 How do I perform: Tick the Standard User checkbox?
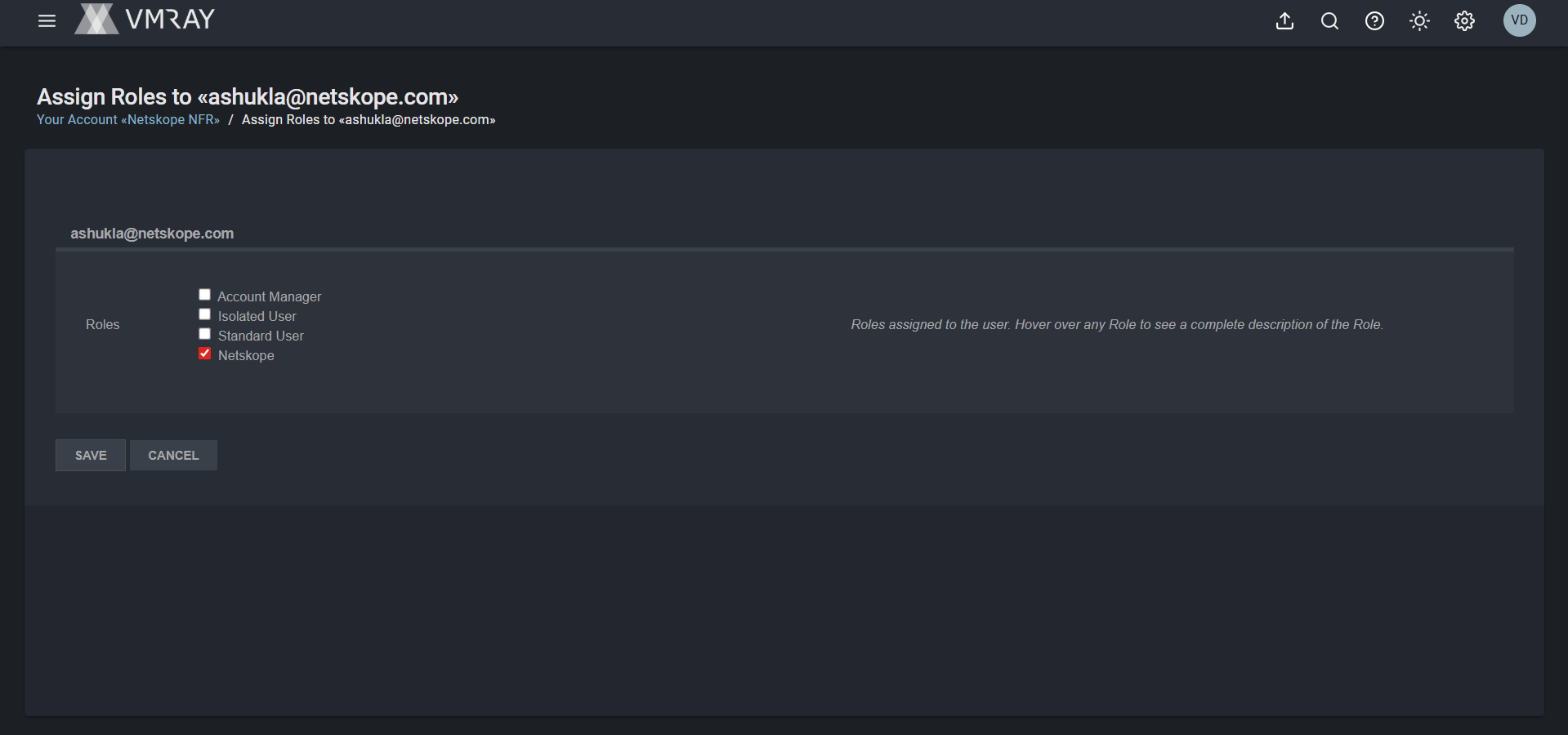click(204, 334)
